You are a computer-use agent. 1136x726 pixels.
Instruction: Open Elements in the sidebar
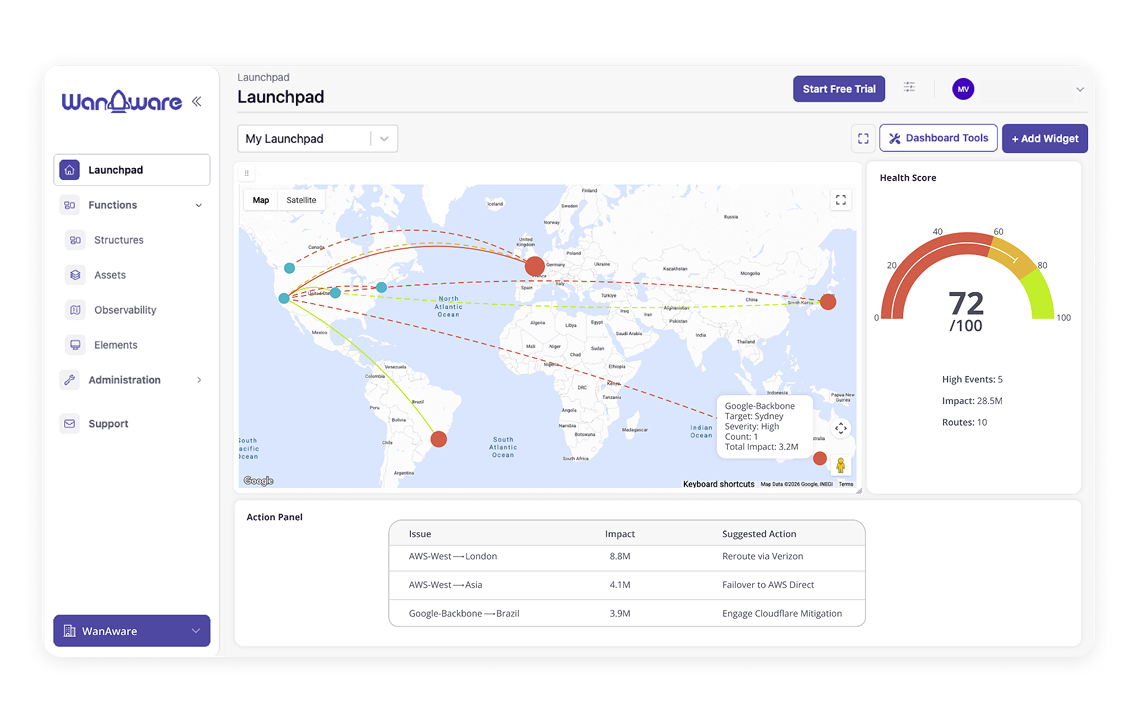click(x=116, y=345)
